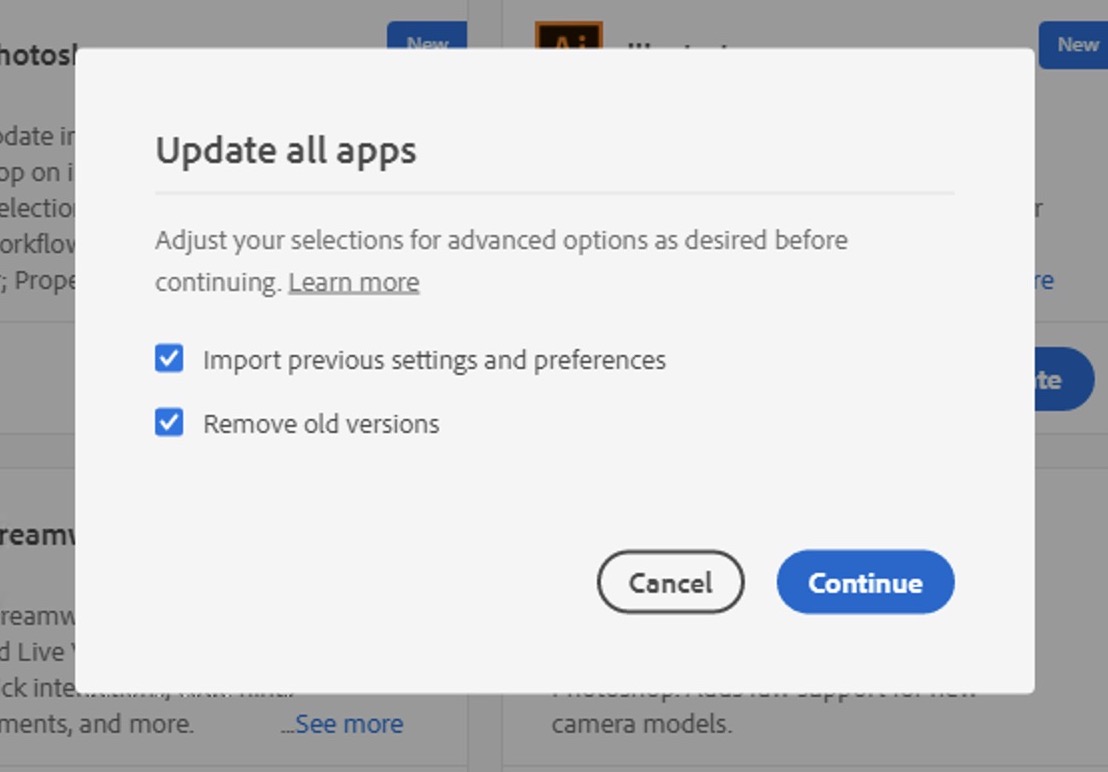The height and width of the screenshot is (772, 1108).
Task: Click the dimmed Photoshop heading at top left
Action: tap(37, 54)
